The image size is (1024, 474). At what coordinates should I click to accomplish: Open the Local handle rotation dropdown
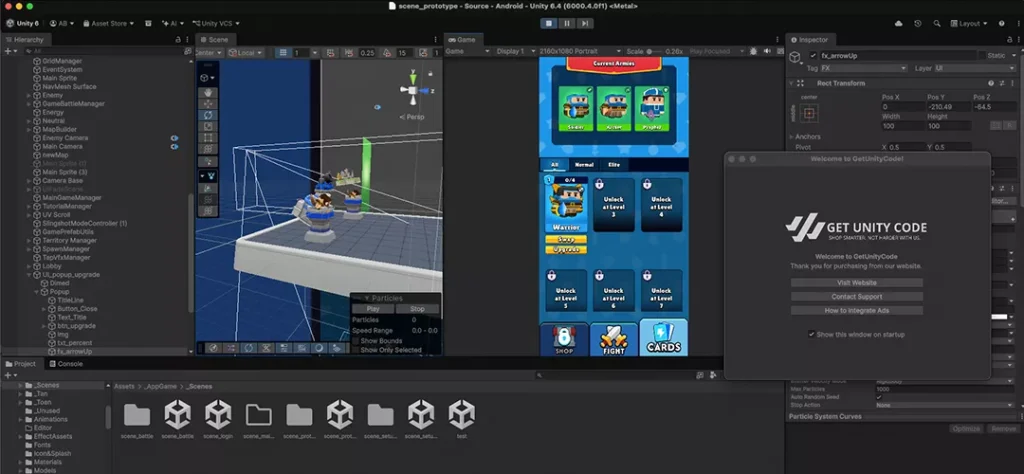point(246,53)
